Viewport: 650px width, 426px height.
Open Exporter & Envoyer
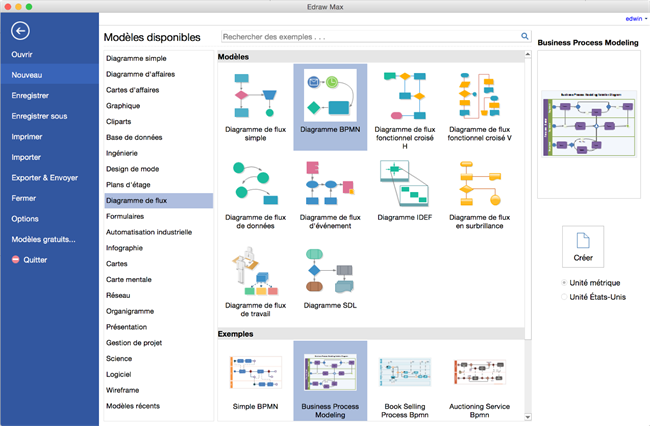(45, 177)
